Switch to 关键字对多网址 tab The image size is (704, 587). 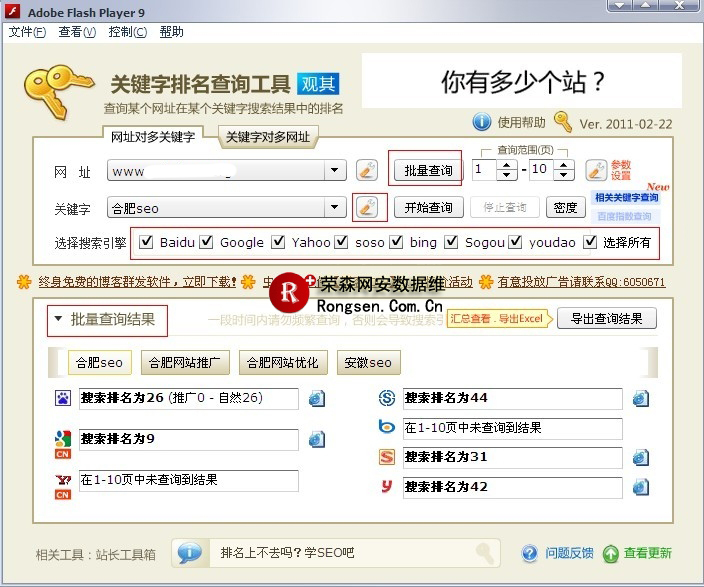pyautogui.click(x=267, y=137)
